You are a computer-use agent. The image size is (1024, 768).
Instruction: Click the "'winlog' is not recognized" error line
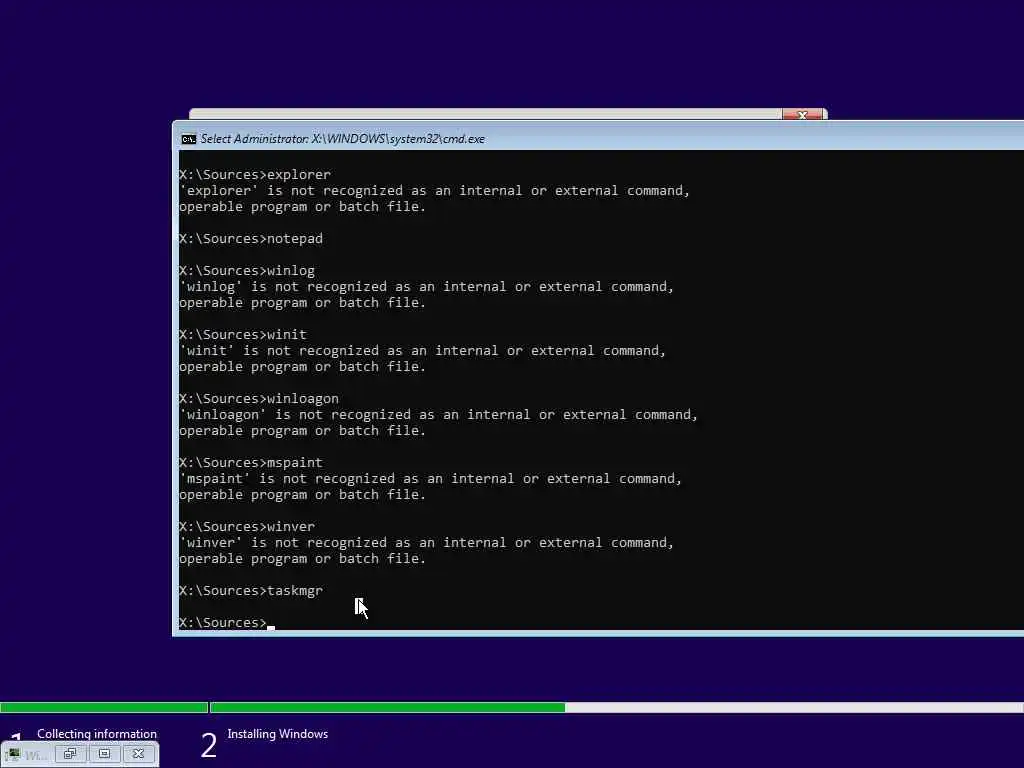pyautogui.click(x=426, y=287)
